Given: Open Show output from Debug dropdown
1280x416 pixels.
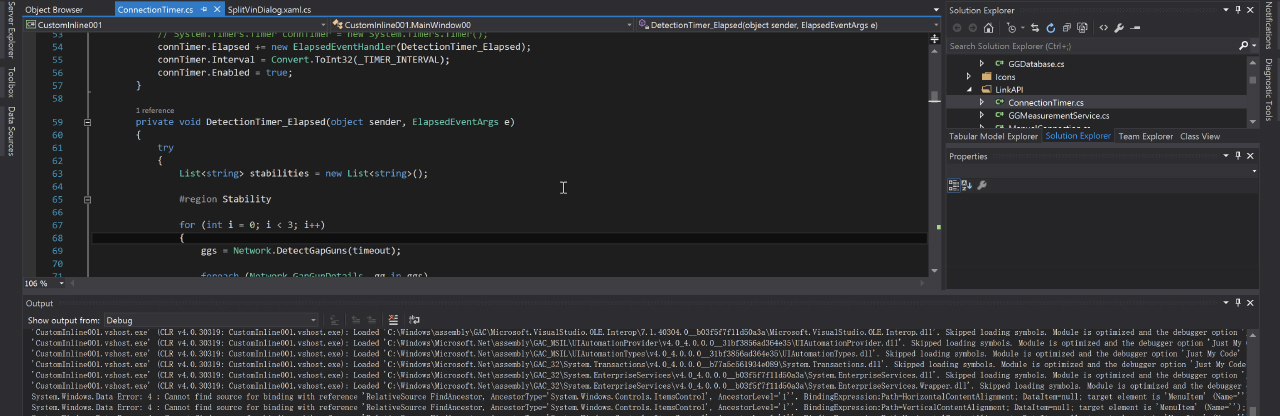Looking at the screenshot, I should (212, 320).
